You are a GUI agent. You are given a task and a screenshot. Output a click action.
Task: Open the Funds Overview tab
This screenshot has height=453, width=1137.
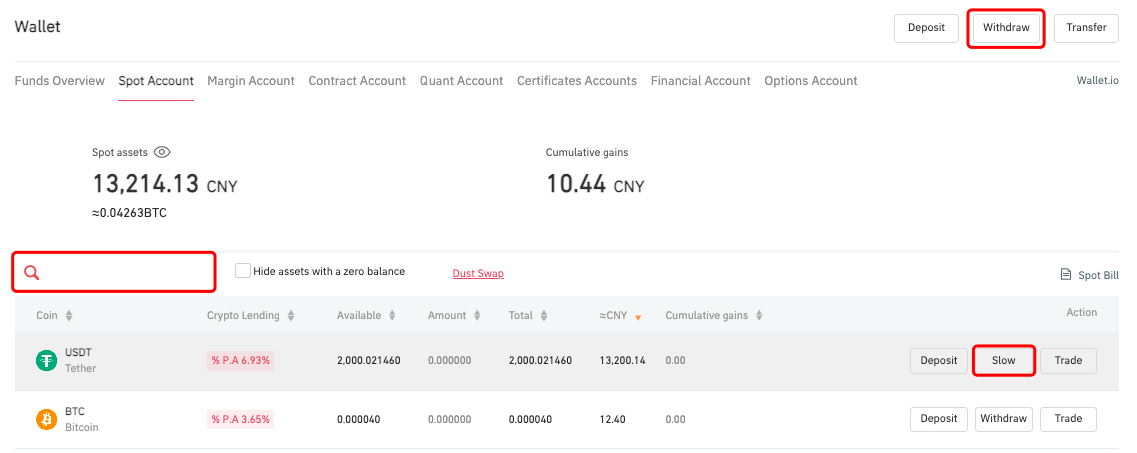(59, 81)
